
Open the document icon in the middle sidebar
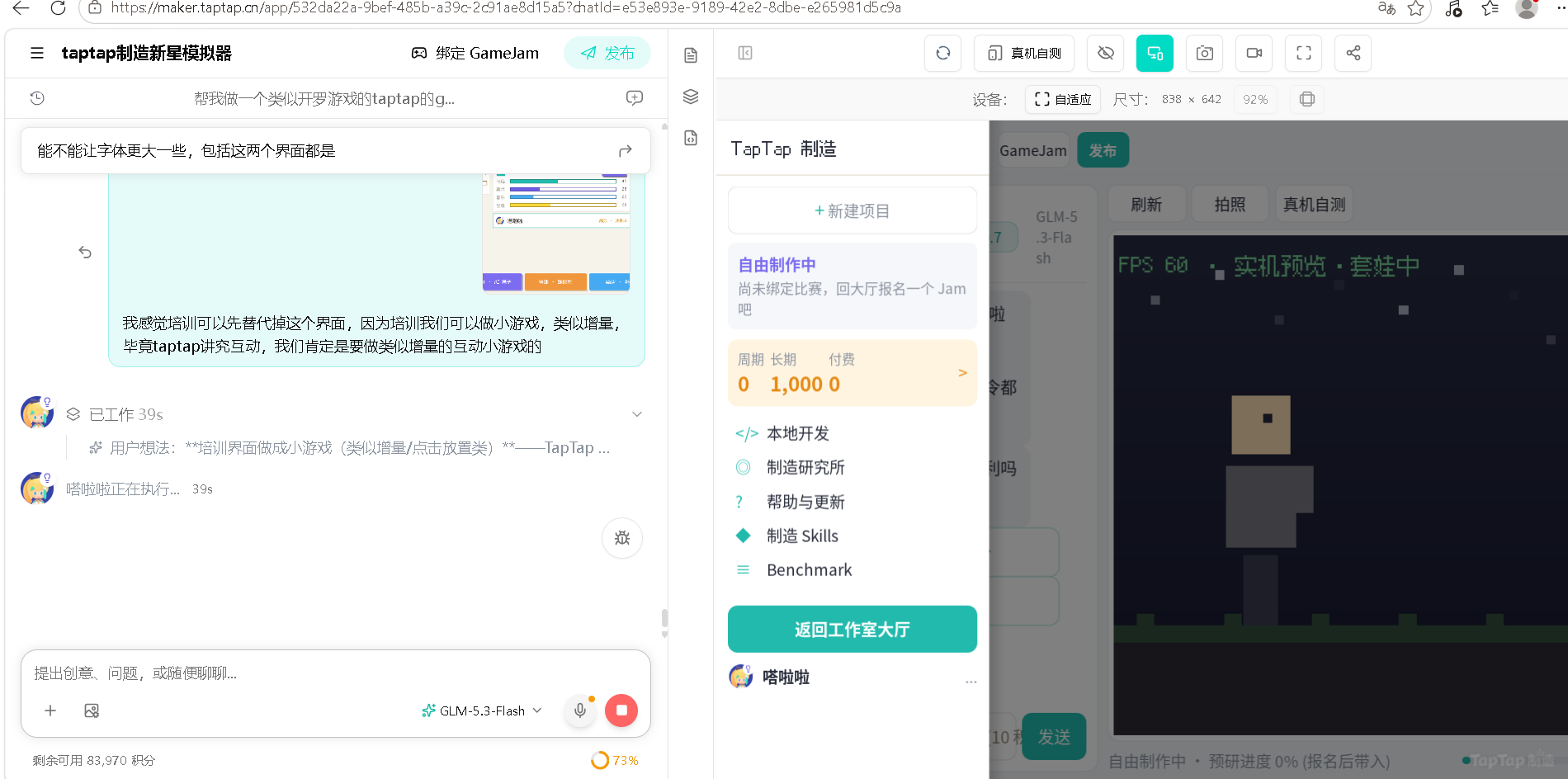691,55
